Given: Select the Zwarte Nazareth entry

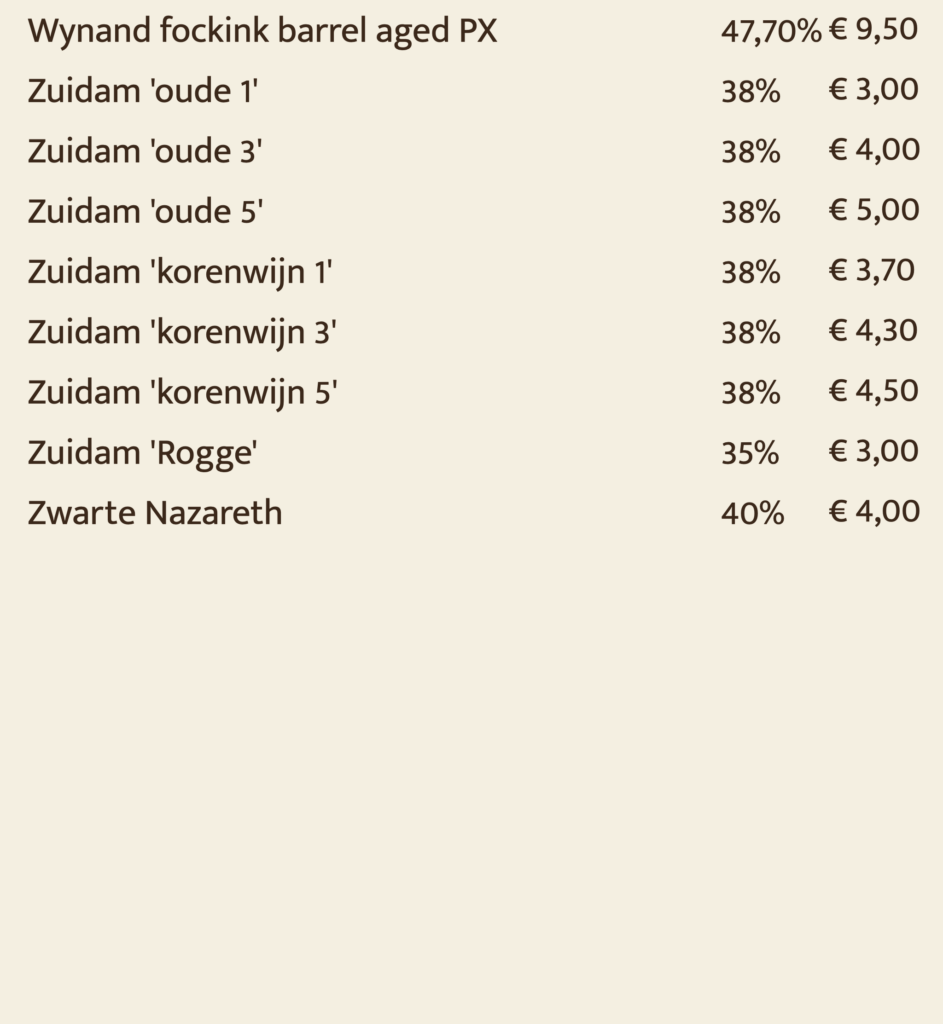Looking at the screenshot, I should point(155,513).
